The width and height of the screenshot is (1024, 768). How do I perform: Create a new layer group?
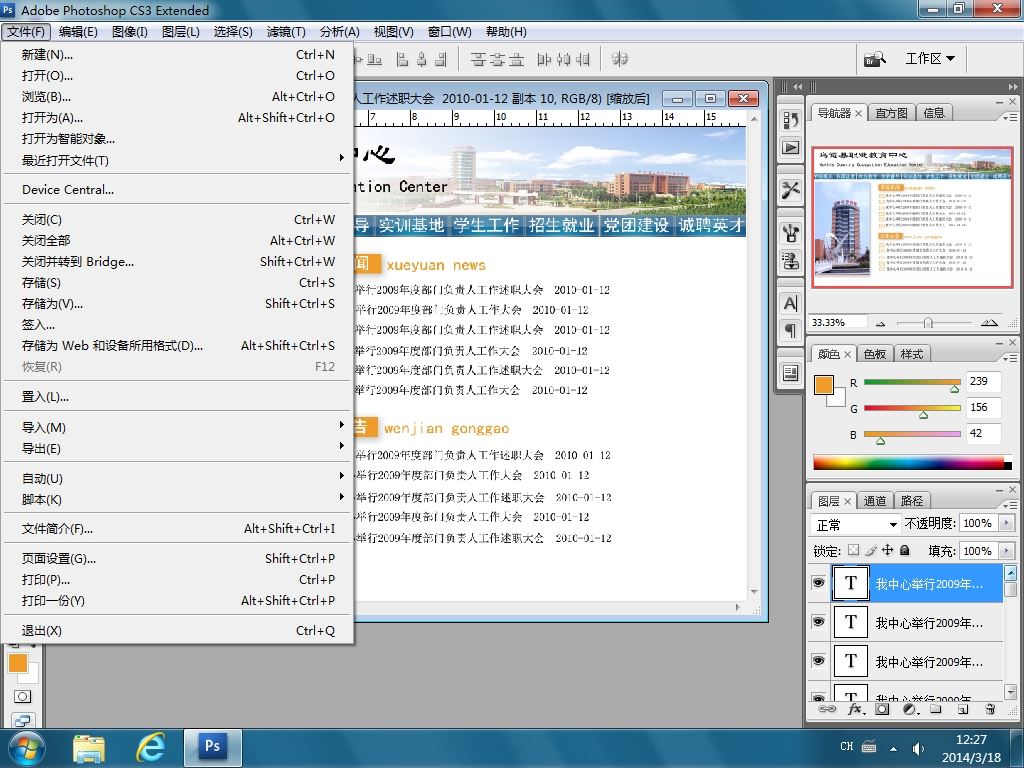936,709
